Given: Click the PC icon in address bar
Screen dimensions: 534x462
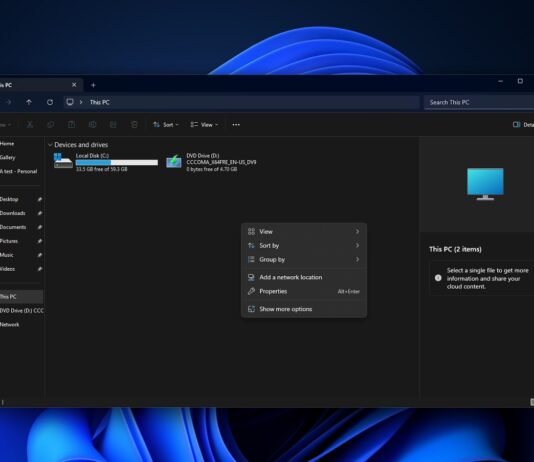Looking at the screenshot, I should [x=70, y=102].
